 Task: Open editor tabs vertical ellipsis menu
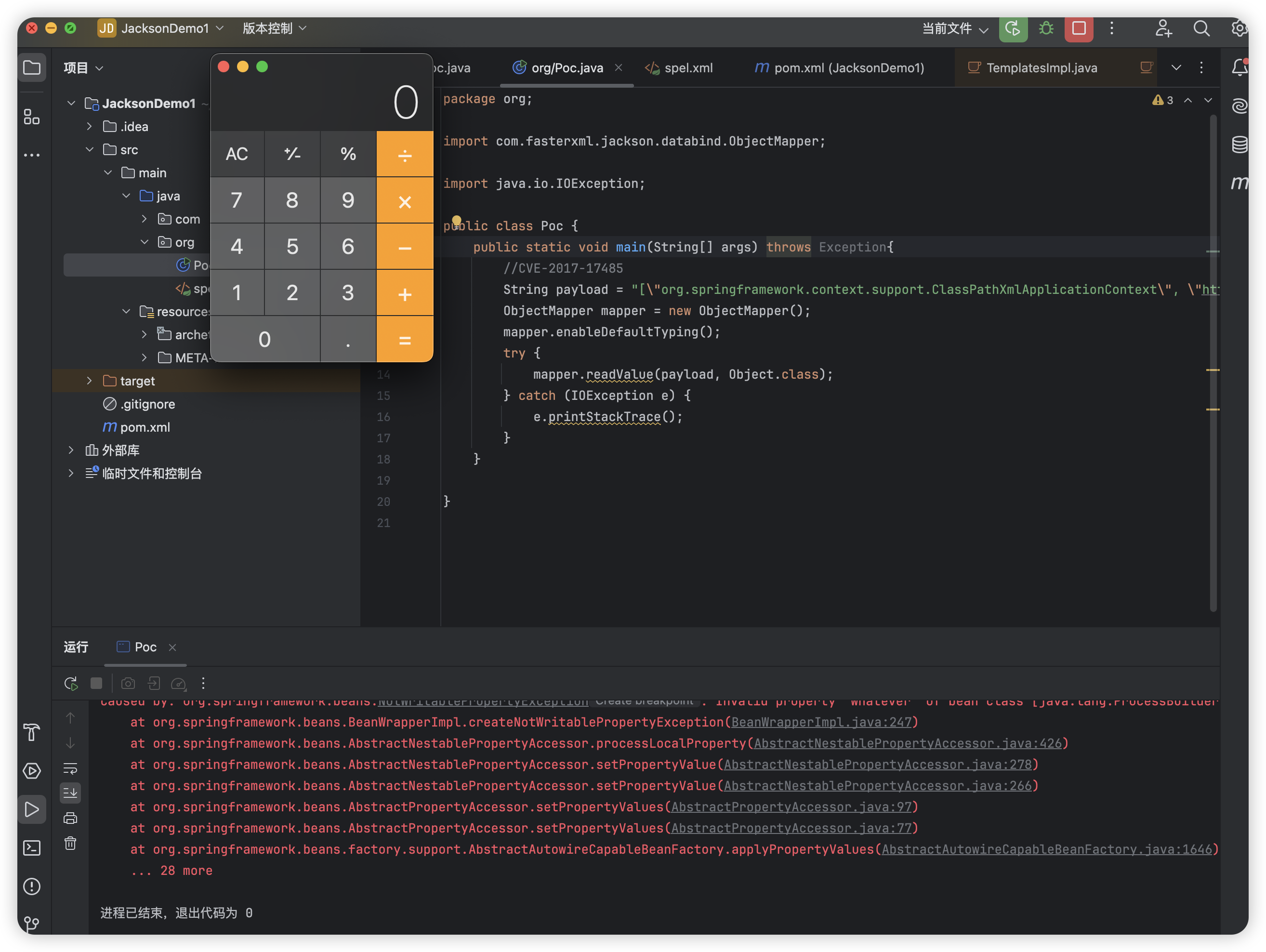click(1201, 67)
